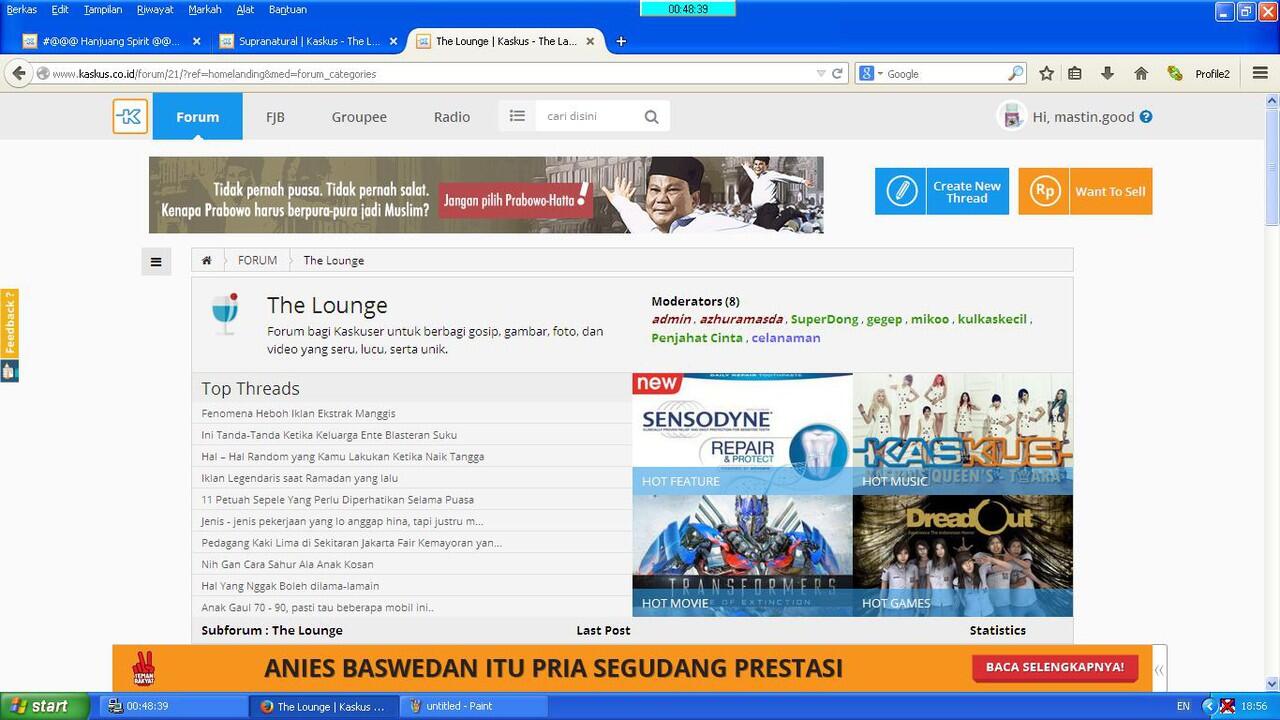Collapse the bottom banner ad chevron
The image size is (1280, 720).
tap(1158, 670)
